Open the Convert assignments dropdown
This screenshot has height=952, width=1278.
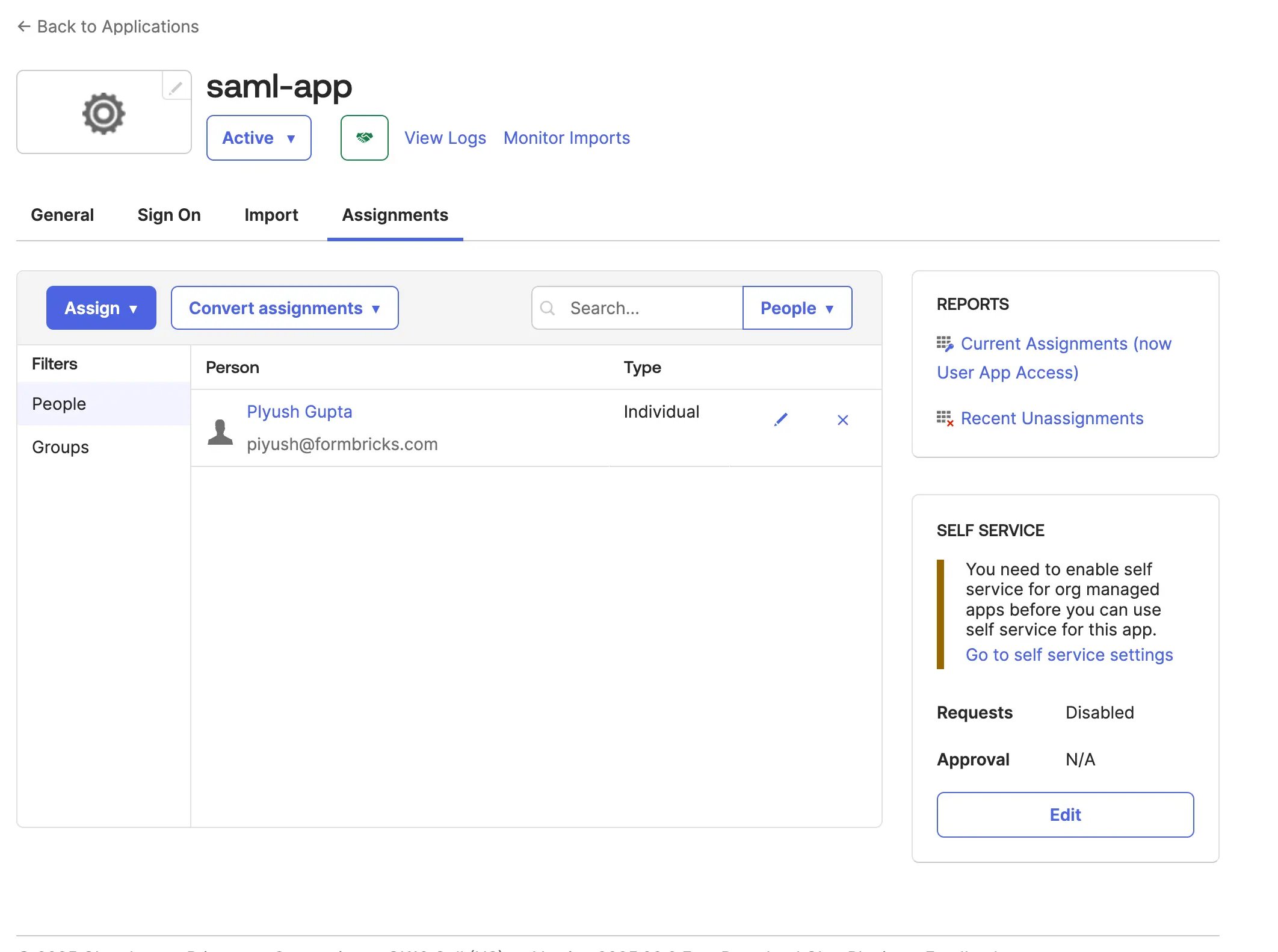pyautogui.click(x=285, y=308)
